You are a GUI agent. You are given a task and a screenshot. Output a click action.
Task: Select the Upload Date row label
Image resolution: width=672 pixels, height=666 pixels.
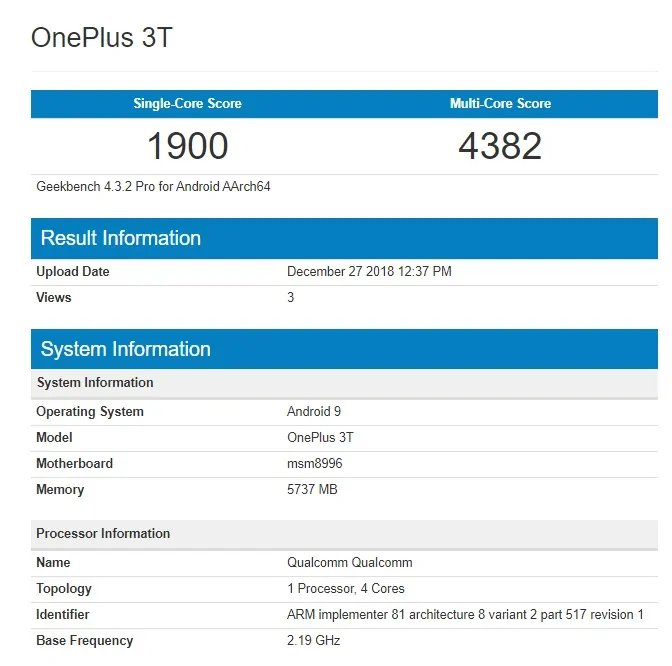pyautogui.click(x=73, y=272)
